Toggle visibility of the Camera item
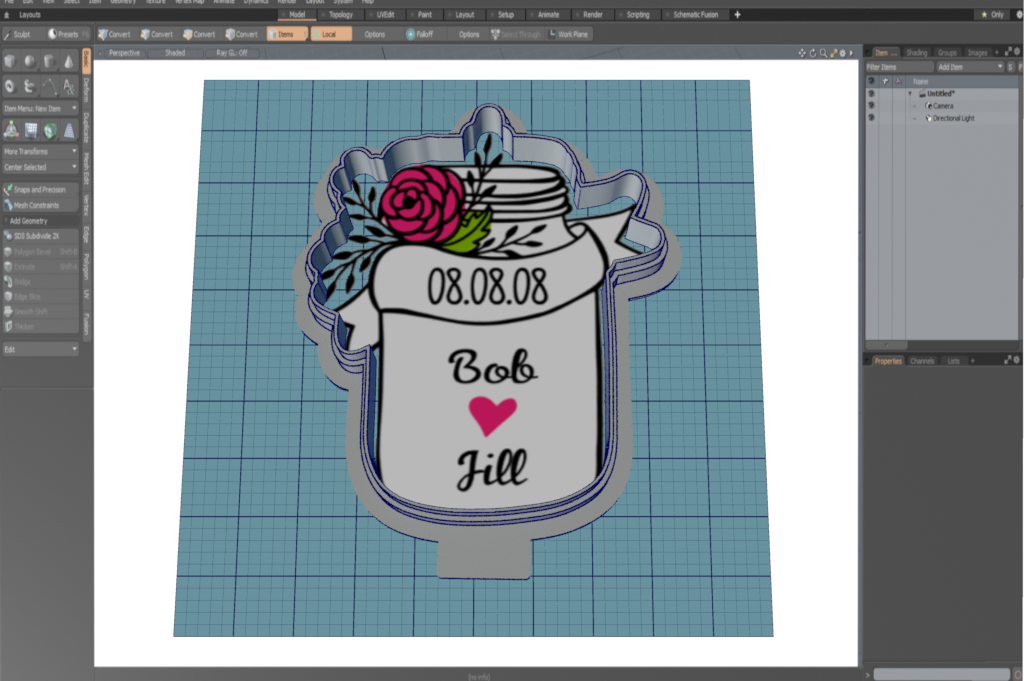Screen dimensions: 1024x681 871,105
